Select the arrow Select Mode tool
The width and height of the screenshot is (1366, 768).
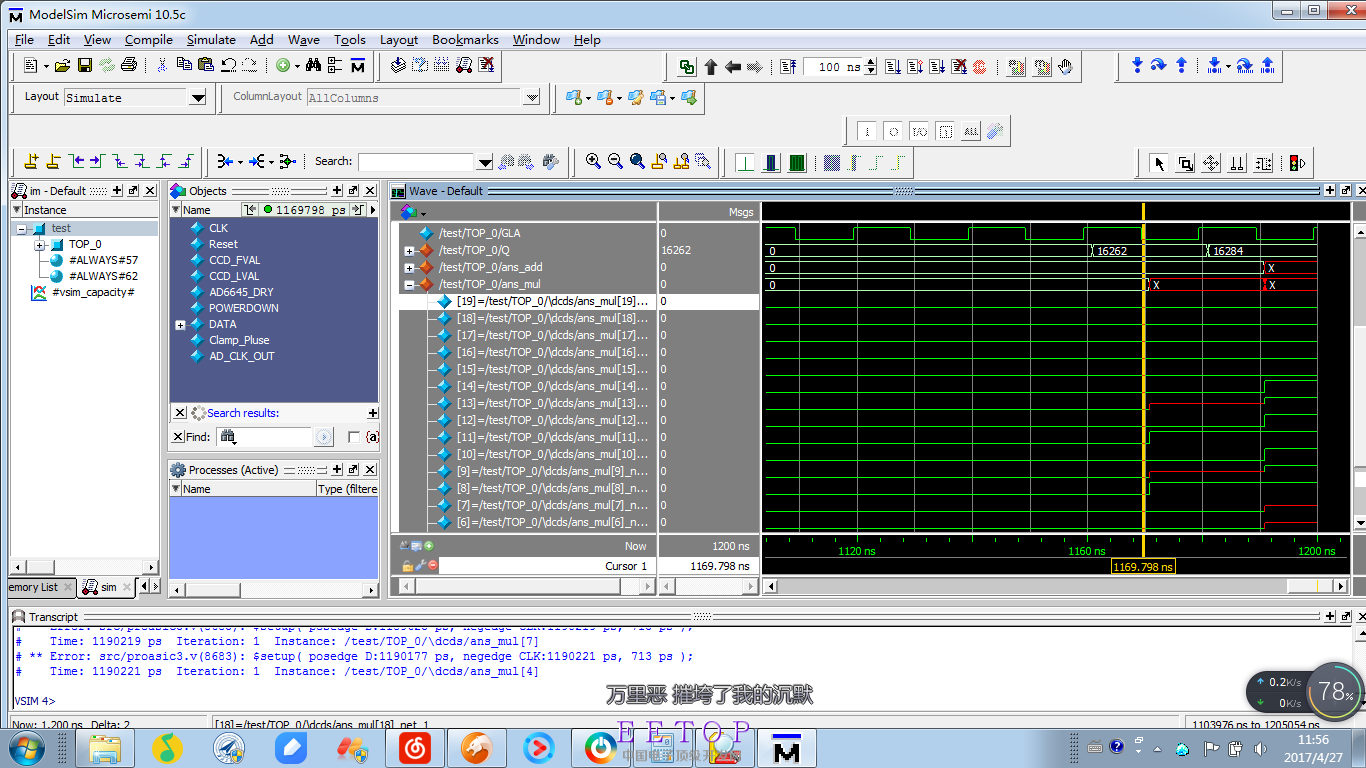click(1159, 163)
